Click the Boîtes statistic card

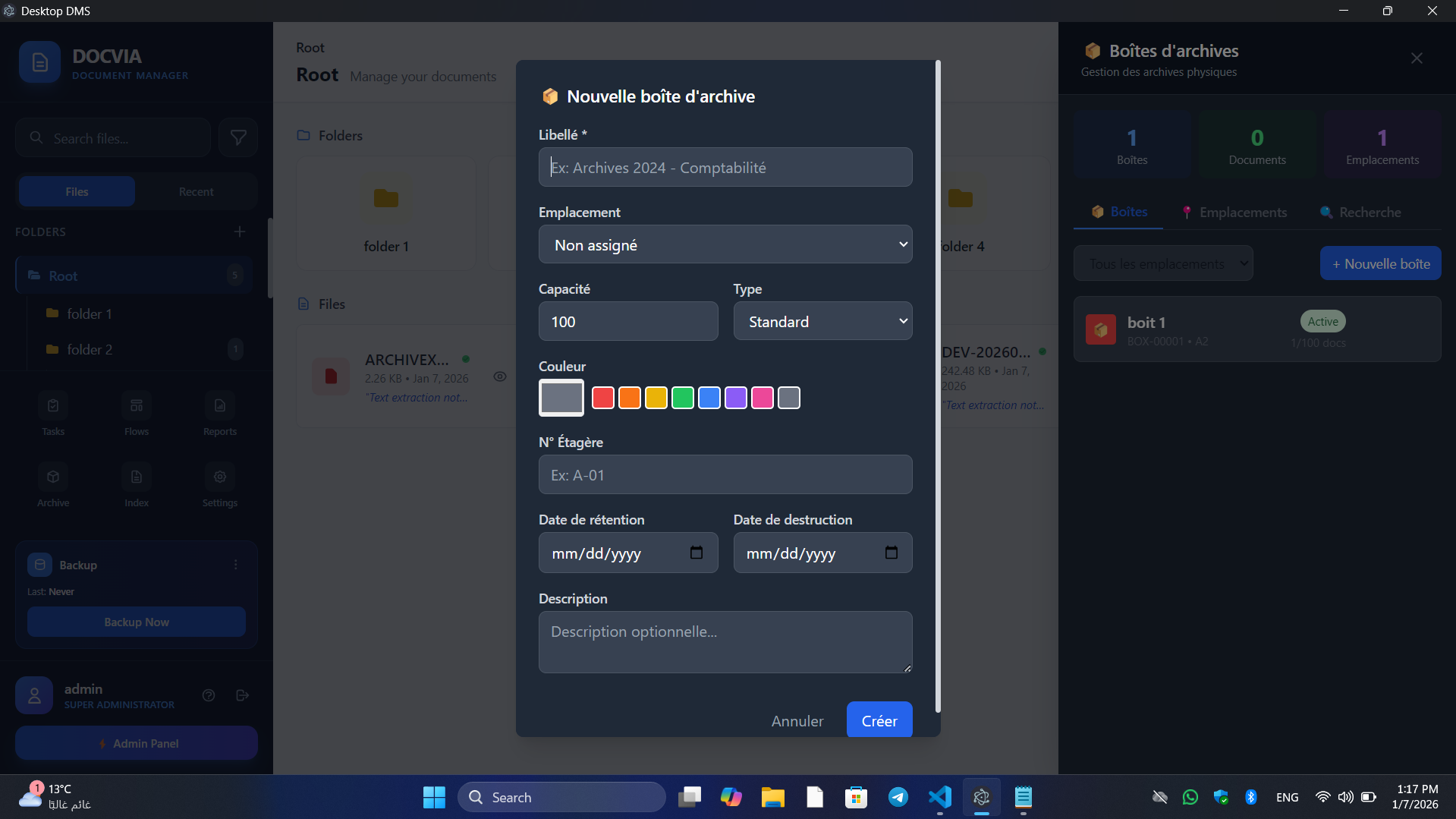click(x=1132, y=144)
